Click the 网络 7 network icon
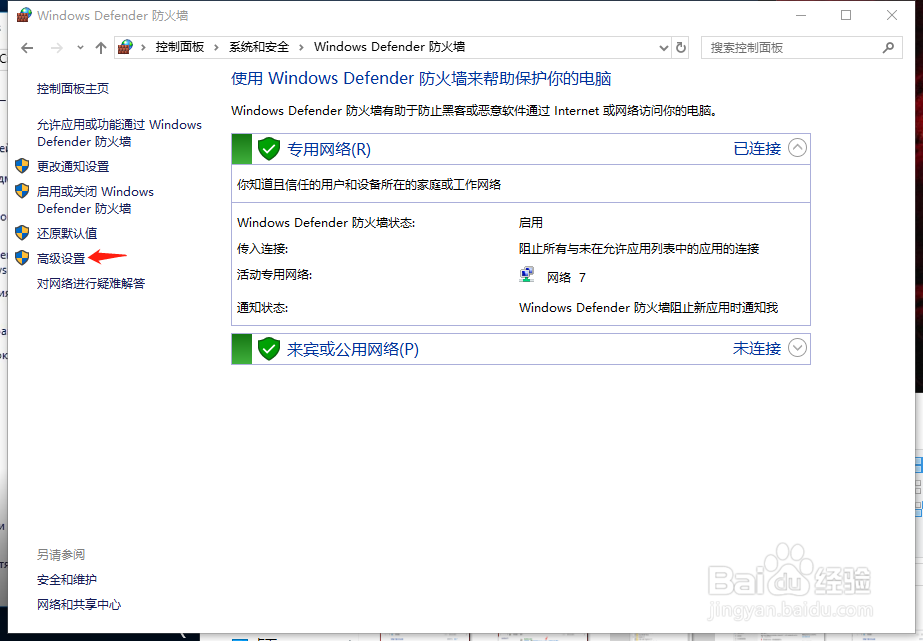Screen dimensions: 923x641 (x=527, y=275)
